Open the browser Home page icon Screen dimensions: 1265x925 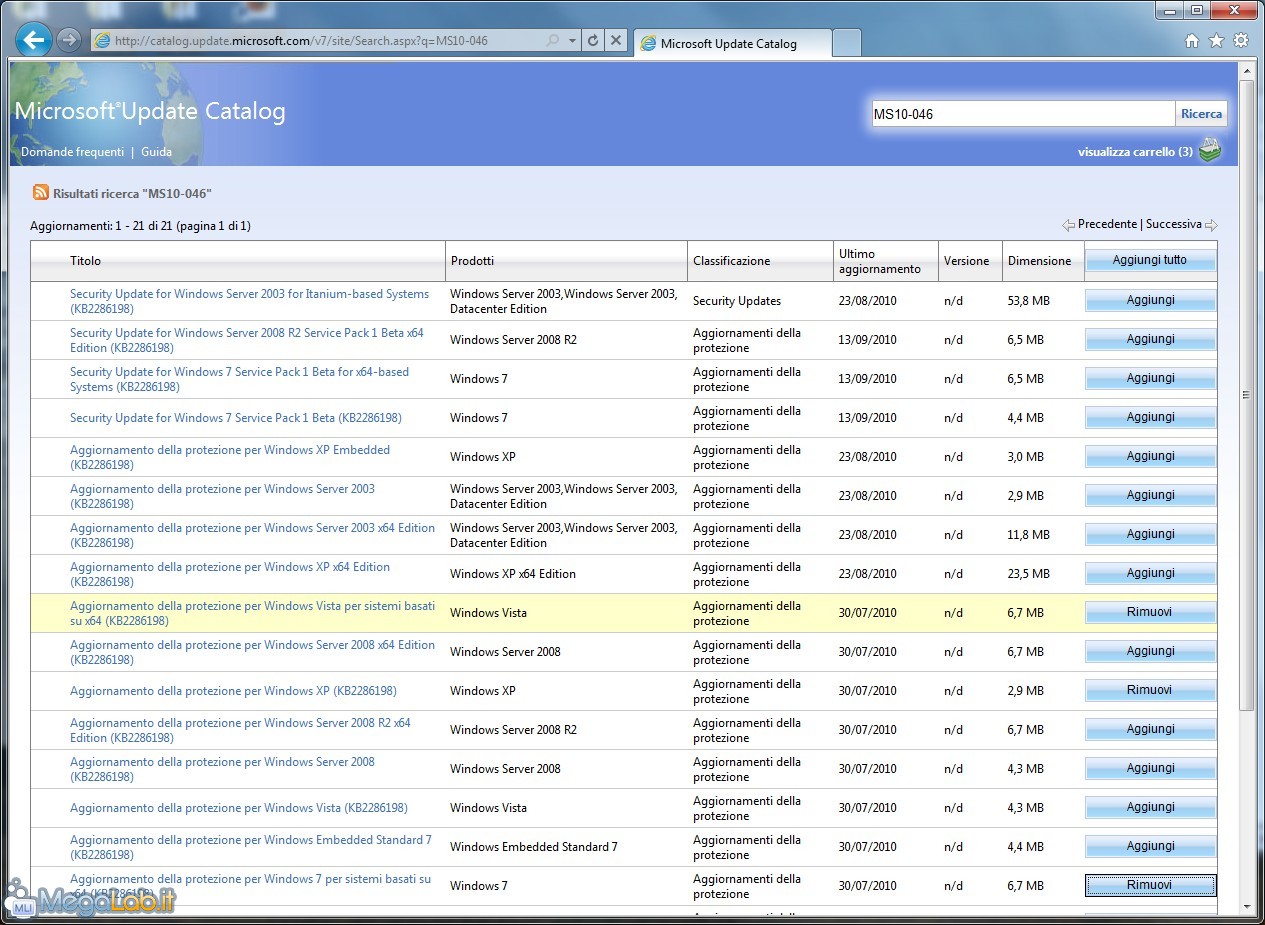click(1191, 41)
